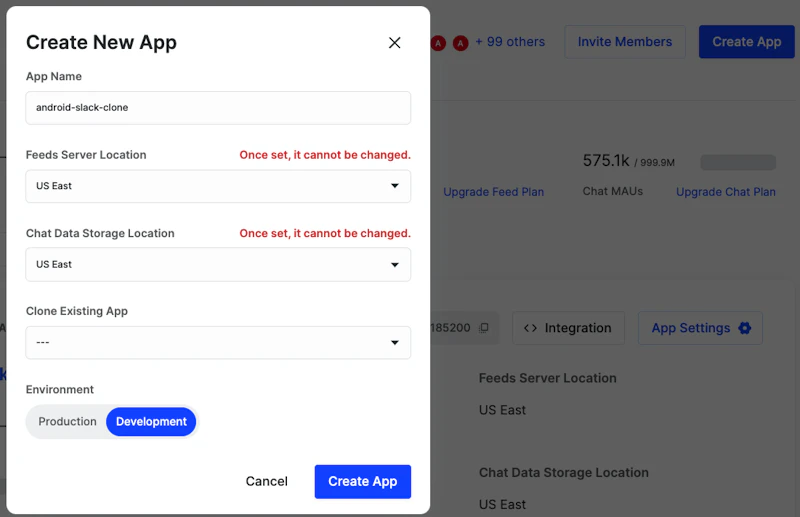Click the App Name text field

(x=218, y=108)
